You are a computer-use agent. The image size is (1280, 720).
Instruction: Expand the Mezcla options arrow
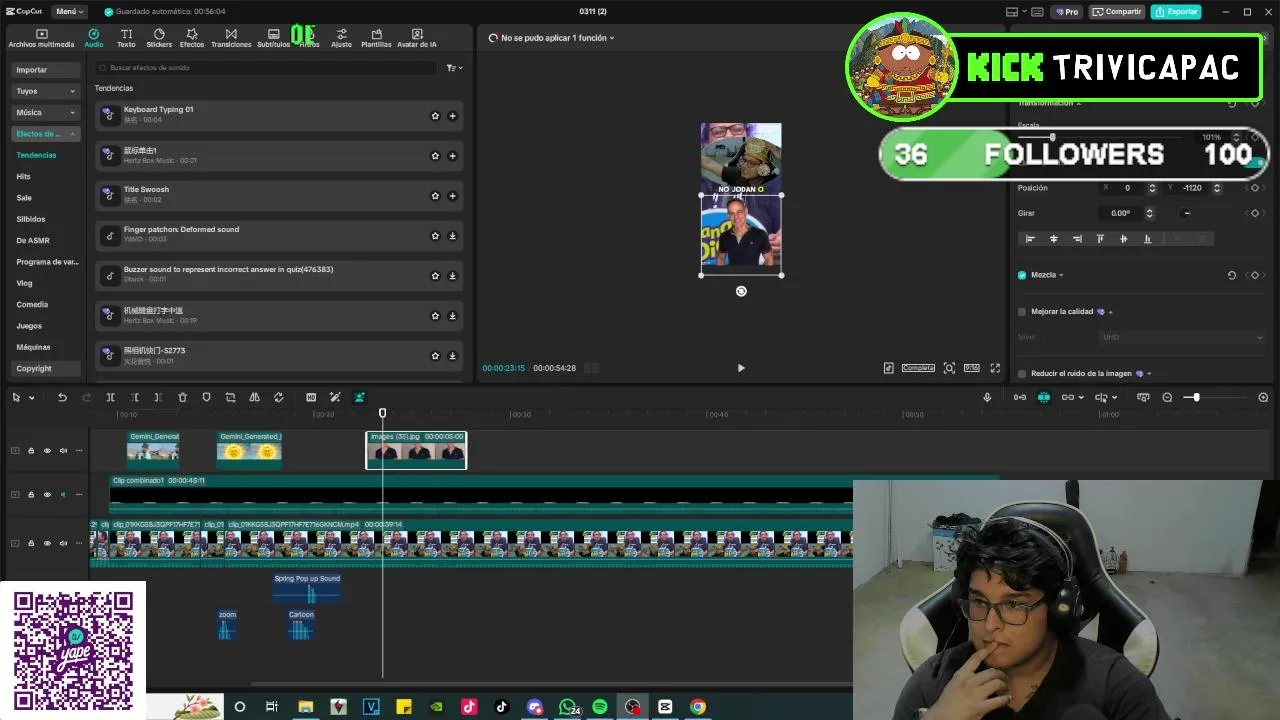(x=1061, y=275)
